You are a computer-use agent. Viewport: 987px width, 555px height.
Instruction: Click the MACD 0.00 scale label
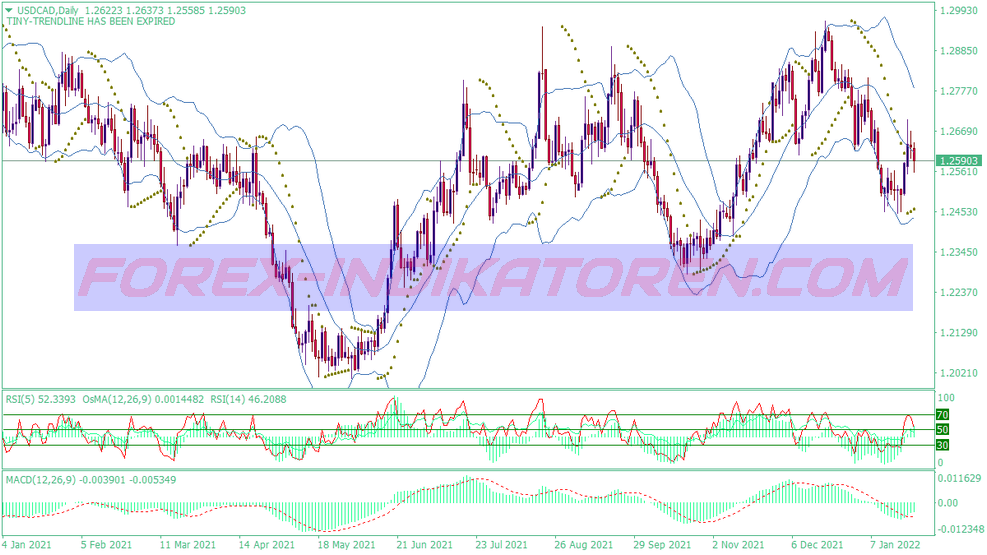point(947,503)
